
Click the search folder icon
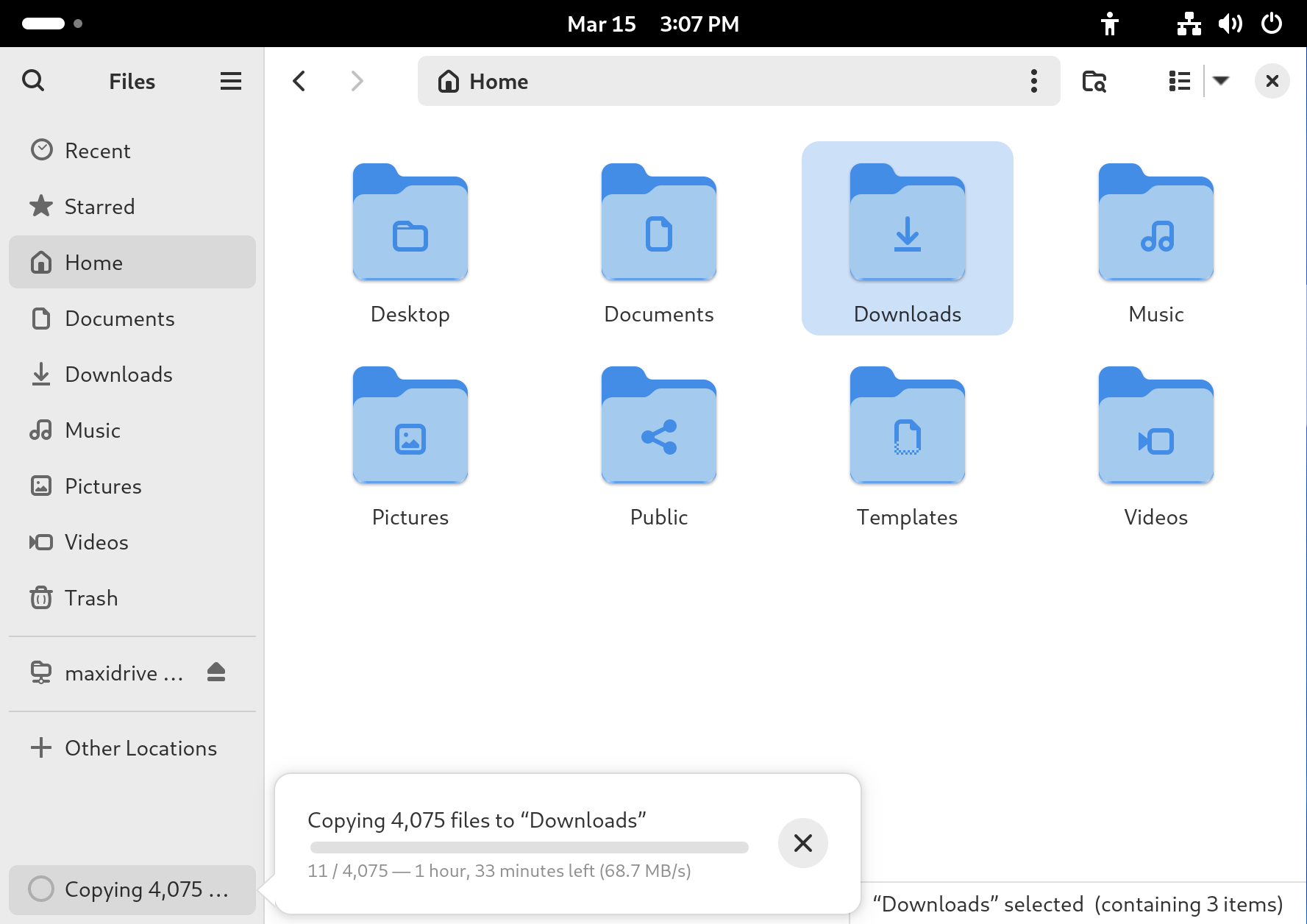[1094, 81]
